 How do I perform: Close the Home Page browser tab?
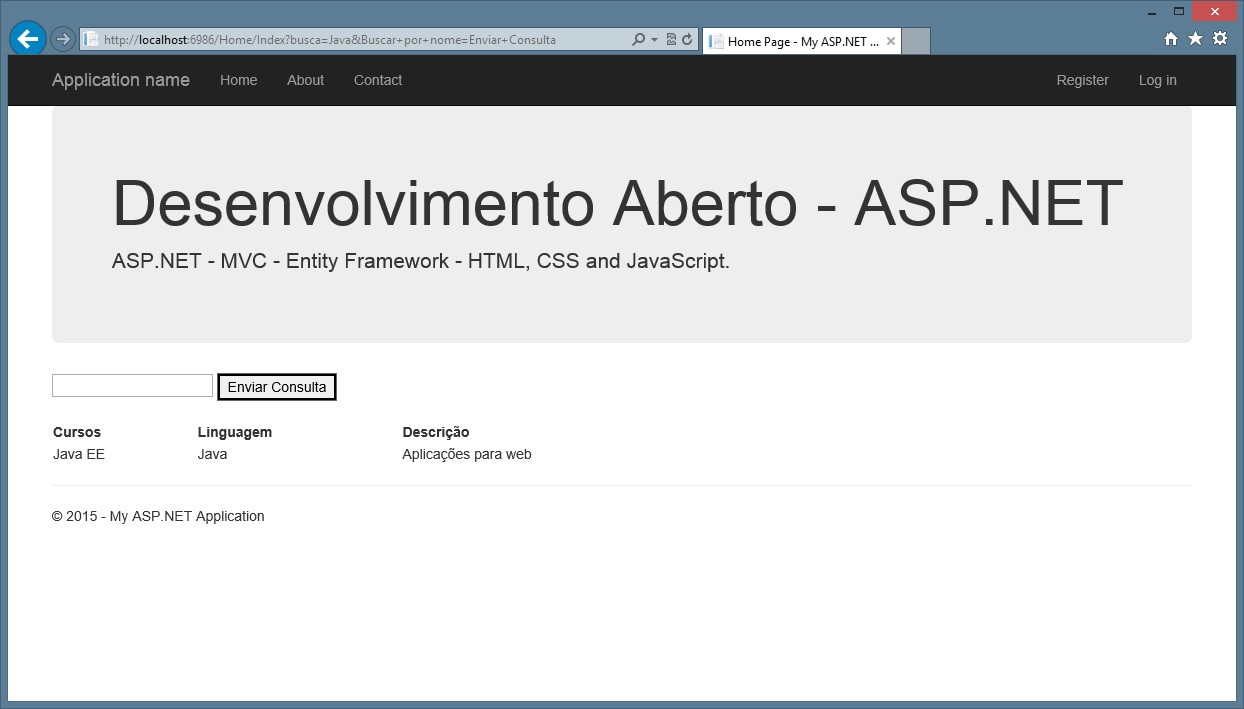point(890,41)
